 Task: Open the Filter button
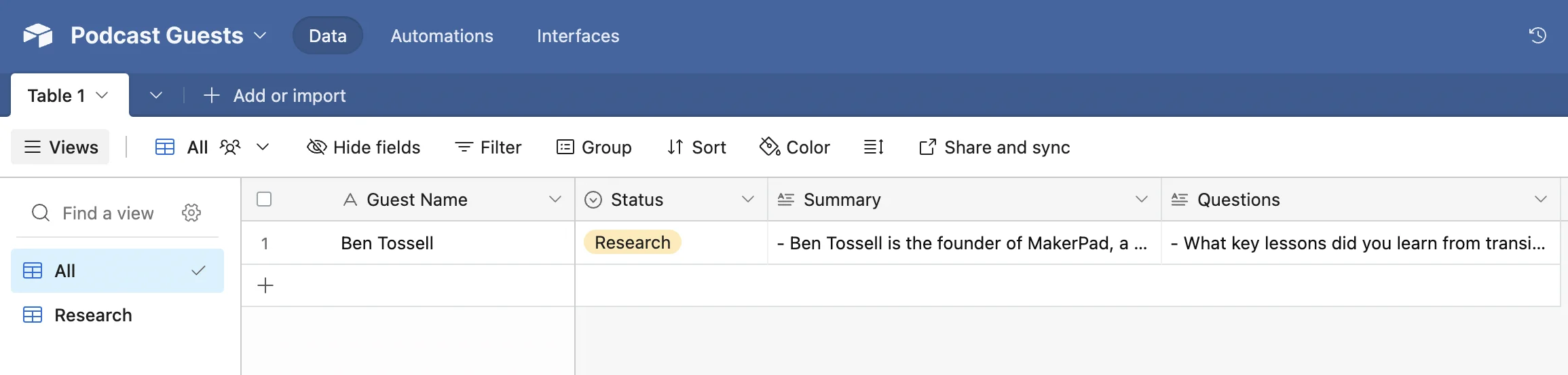pos(488,147)
